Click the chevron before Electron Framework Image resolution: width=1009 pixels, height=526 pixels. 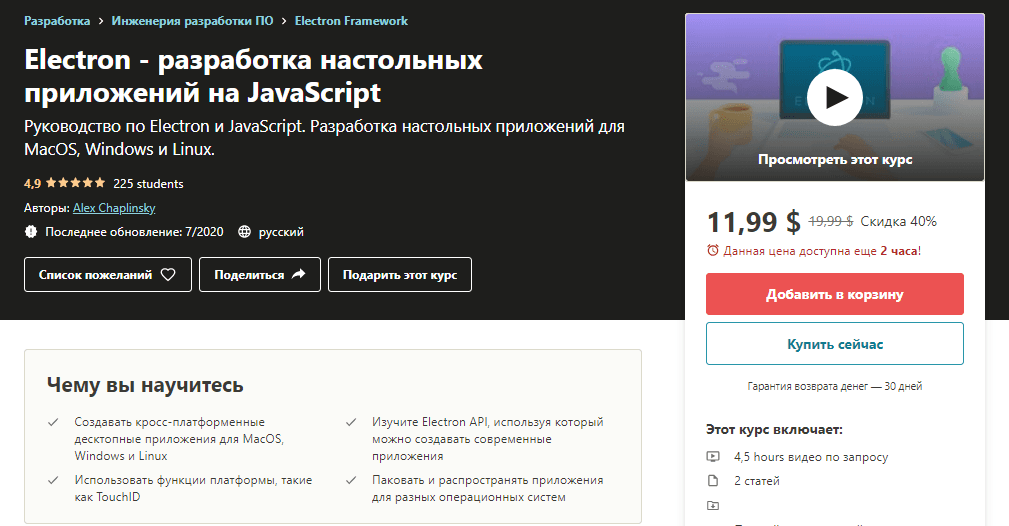coord(284,21)
